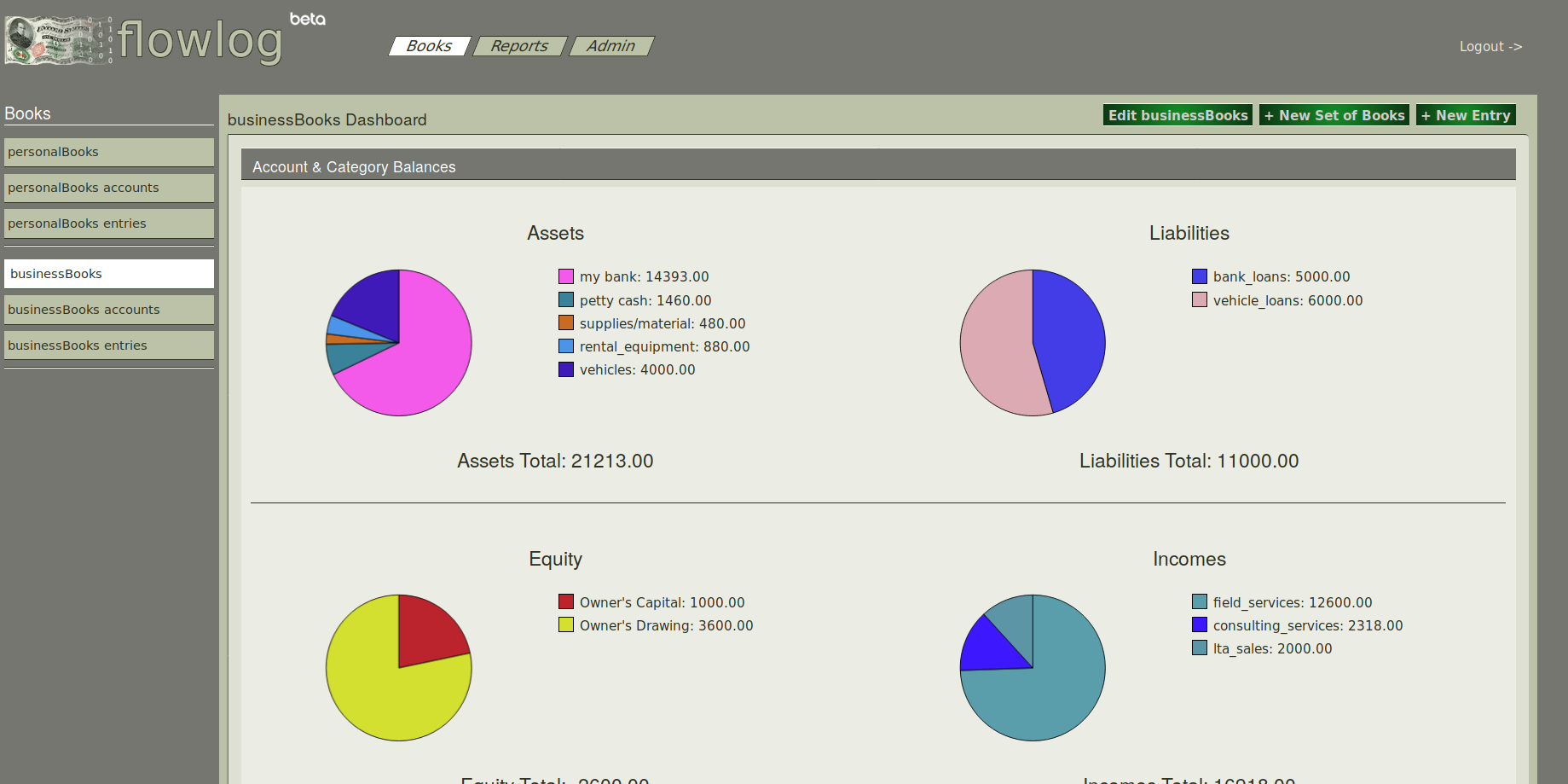Viewport: 1568px width, 784px height.
Task: Open personalBooks entries
Action: click(x=109, y=224)
